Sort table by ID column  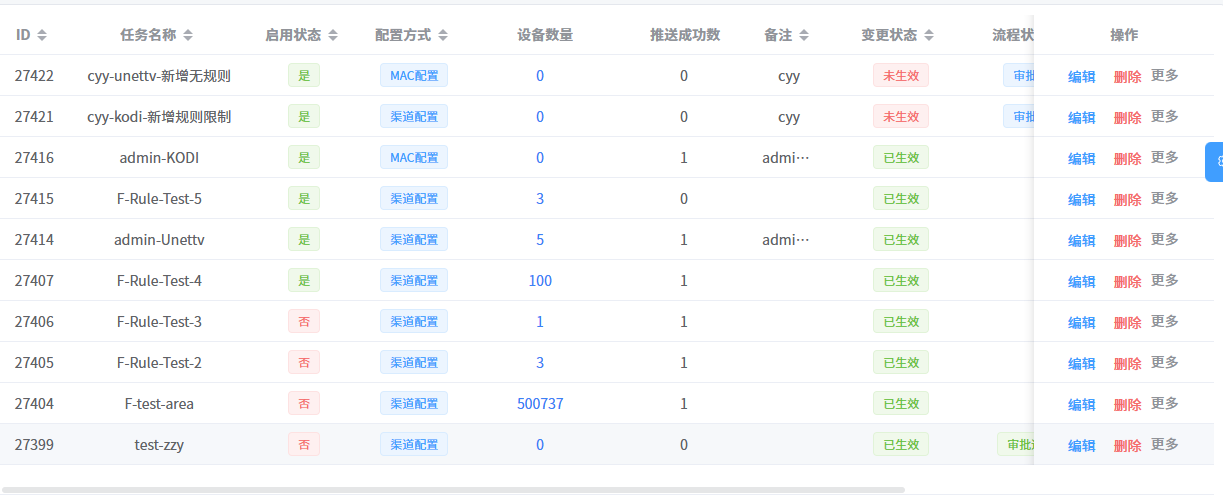(x=41, y=35)
